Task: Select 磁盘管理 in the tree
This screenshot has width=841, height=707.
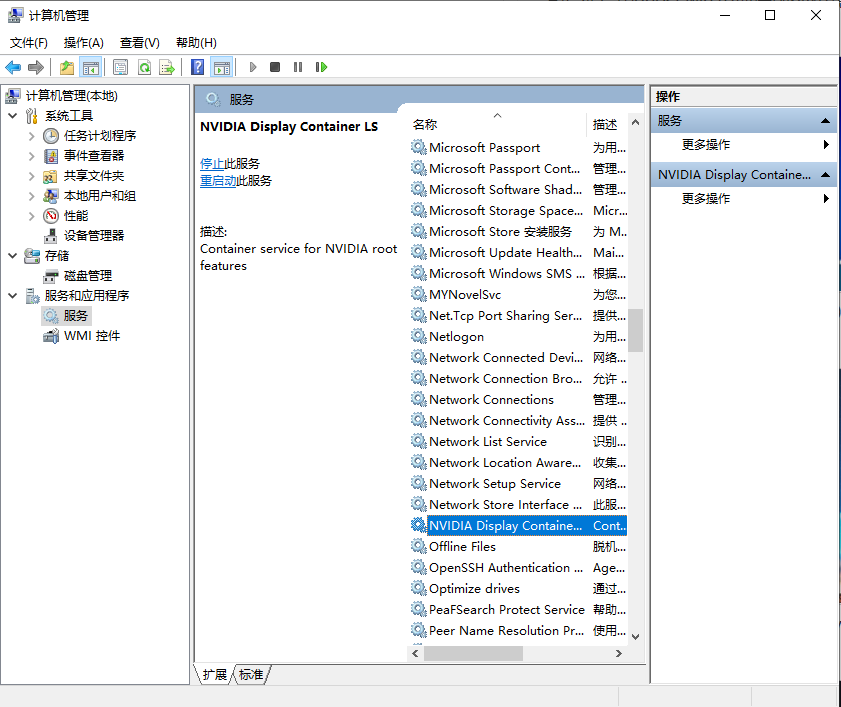Action: coord(88,275)
